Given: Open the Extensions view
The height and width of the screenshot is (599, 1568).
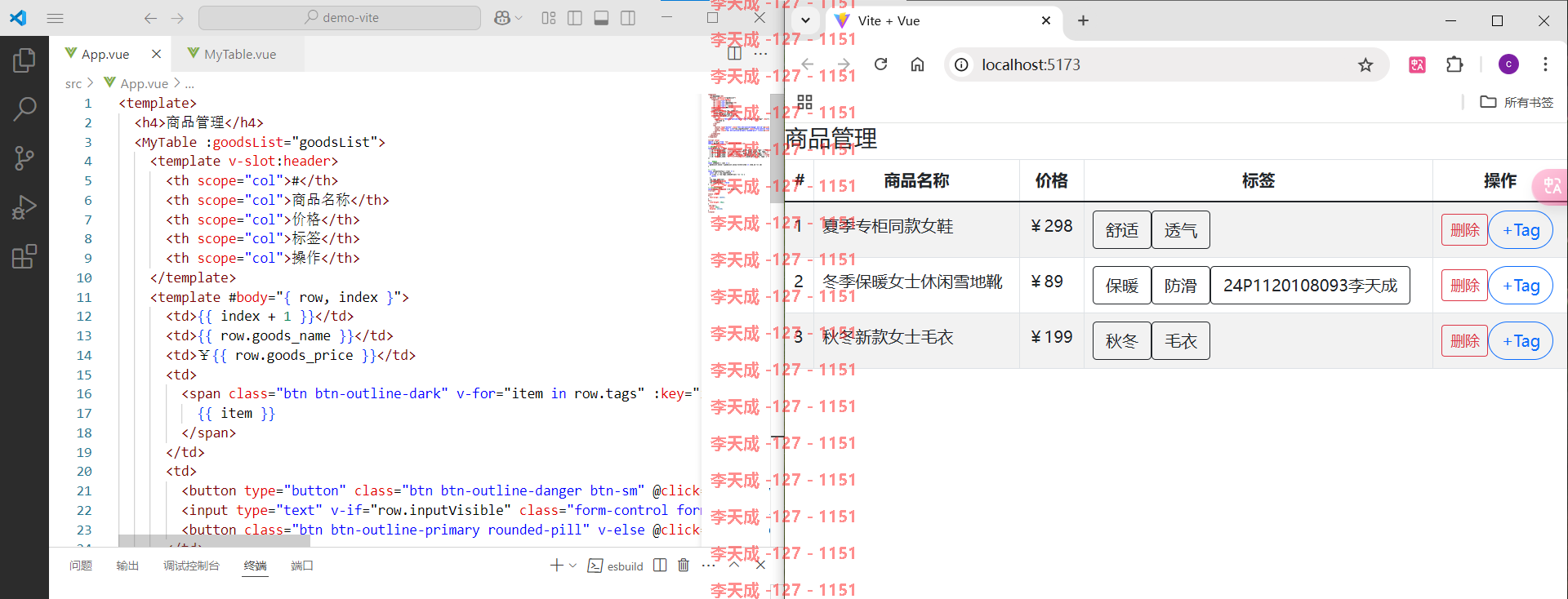Looking at the screenshot, I should point(24,257).
